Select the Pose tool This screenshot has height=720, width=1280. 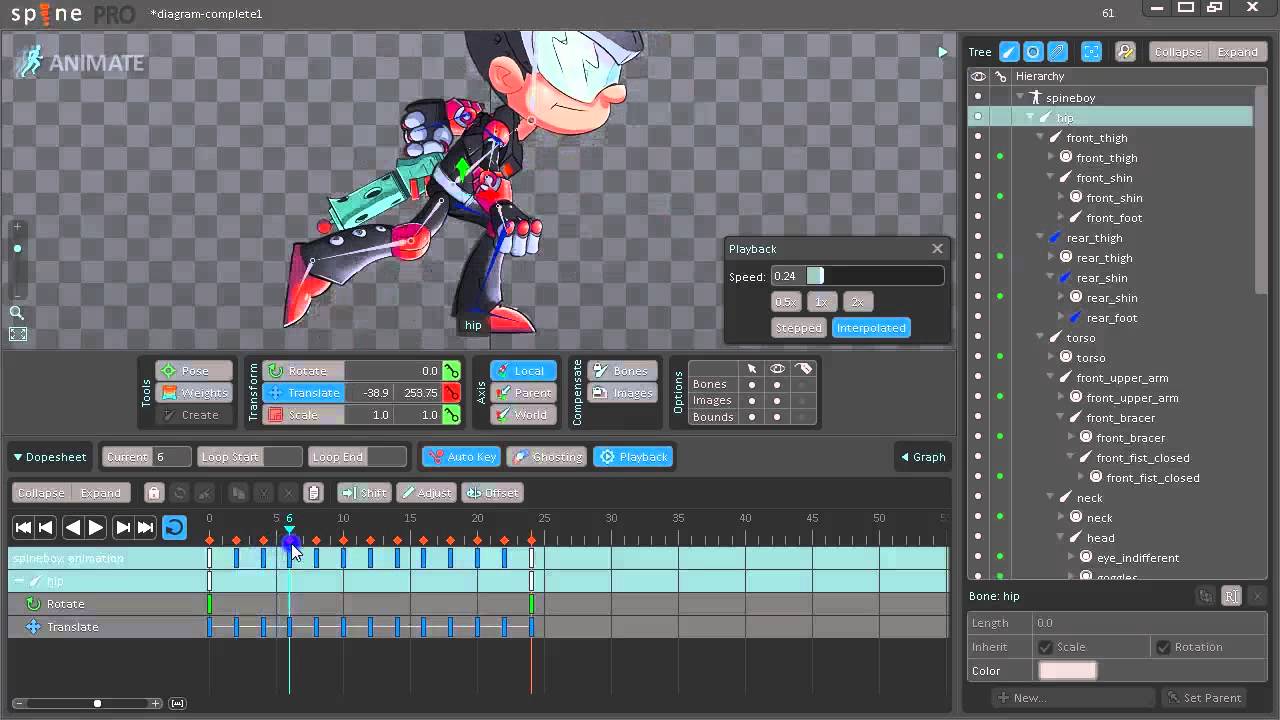(x=194, y=371)
